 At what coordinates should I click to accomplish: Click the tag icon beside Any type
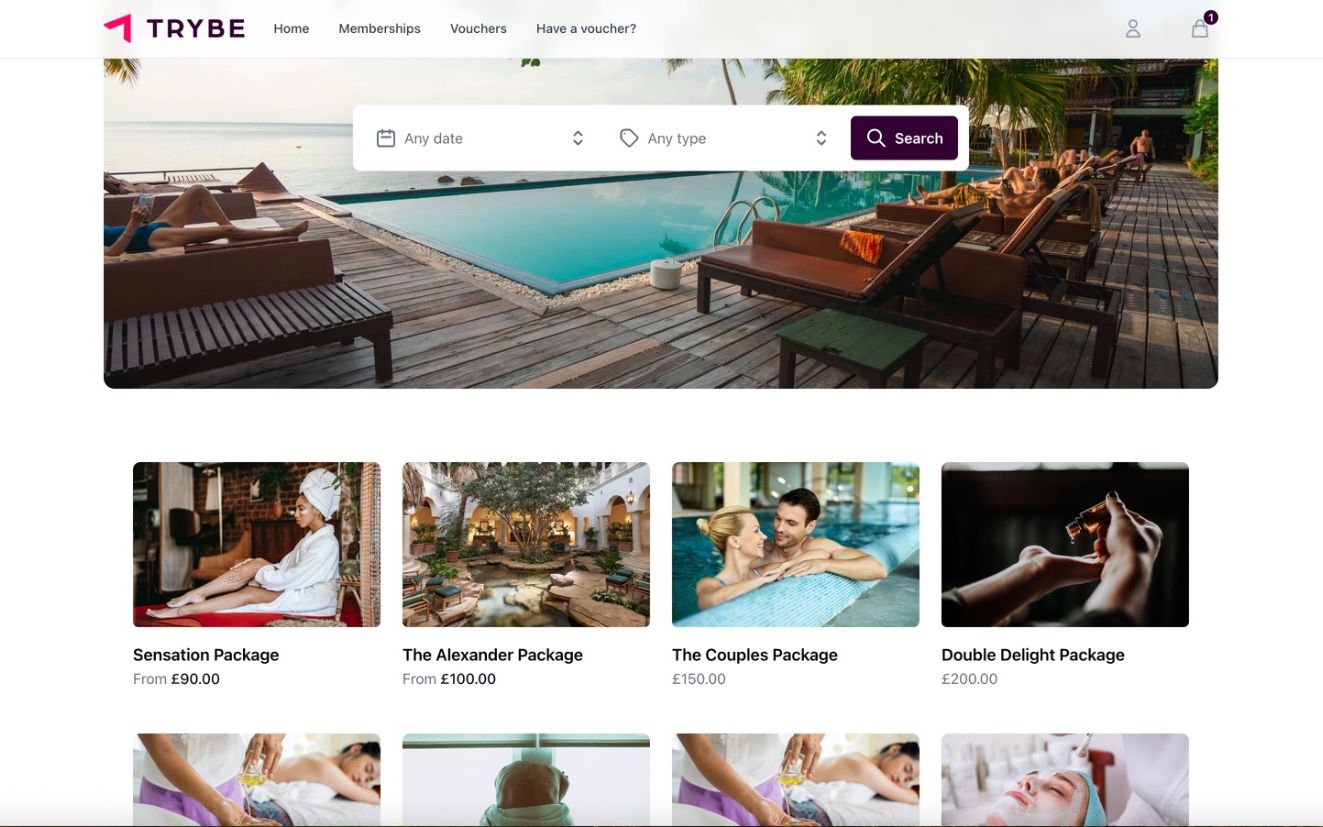[x=629, y=138]
